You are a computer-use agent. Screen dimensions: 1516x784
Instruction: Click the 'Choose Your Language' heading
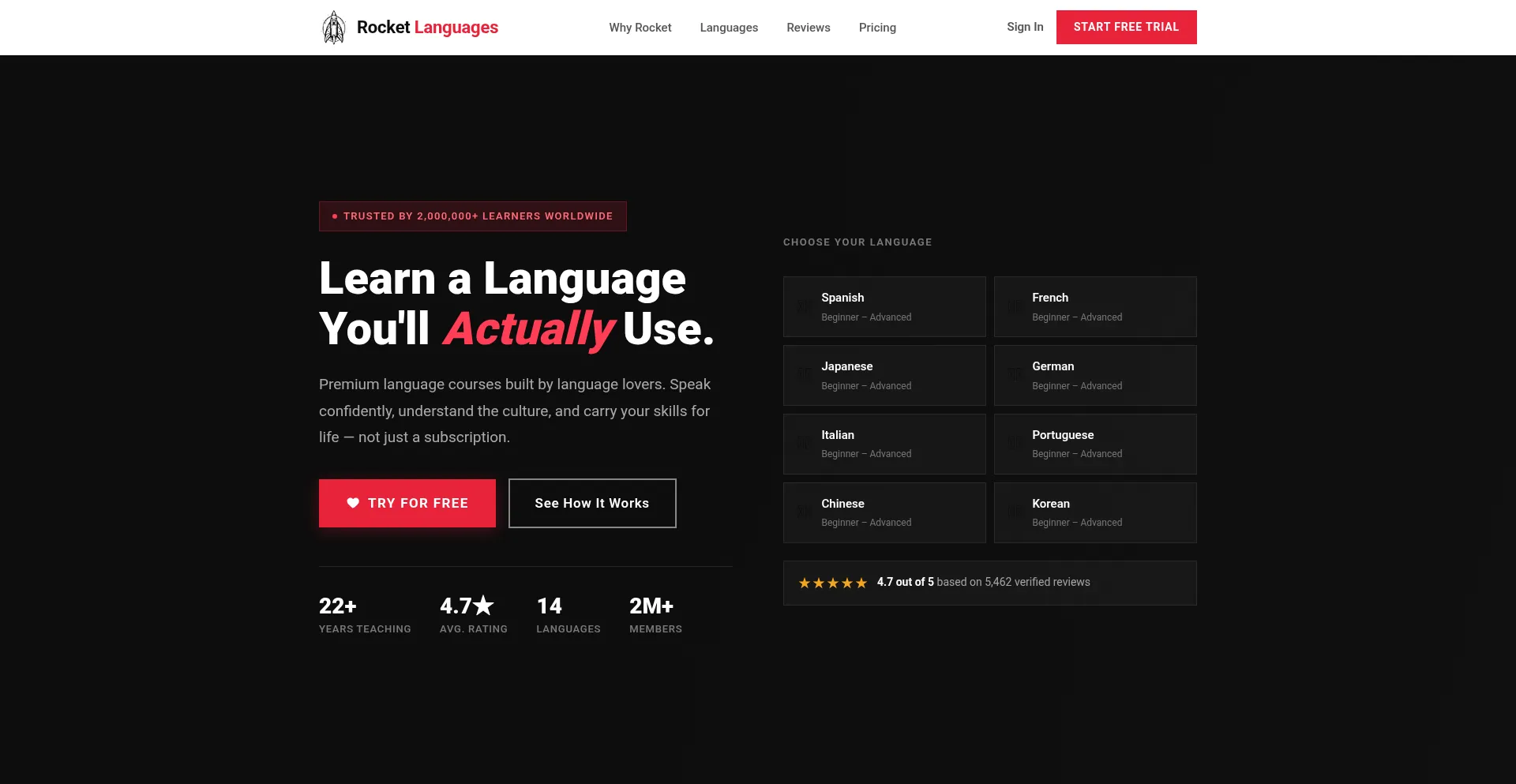(x=857, y=242)
